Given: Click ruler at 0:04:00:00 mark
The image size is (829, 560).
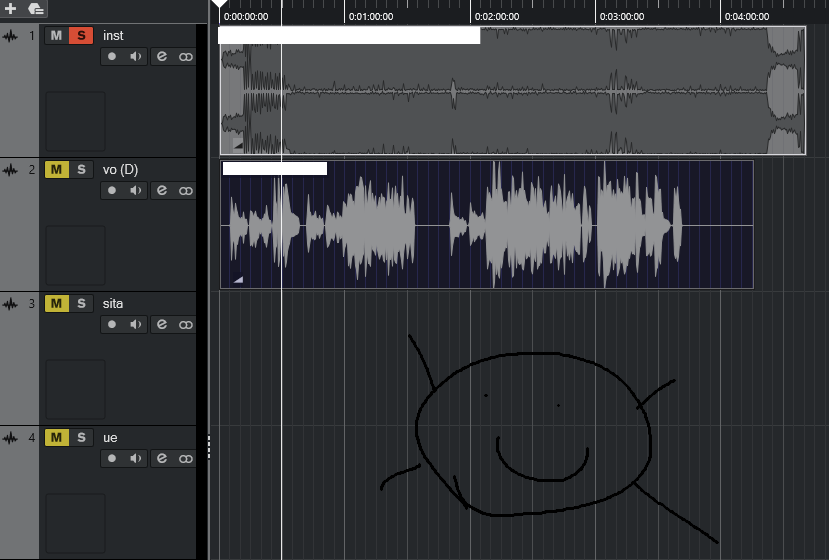Looking at the screenshot, I should point(747,16).
